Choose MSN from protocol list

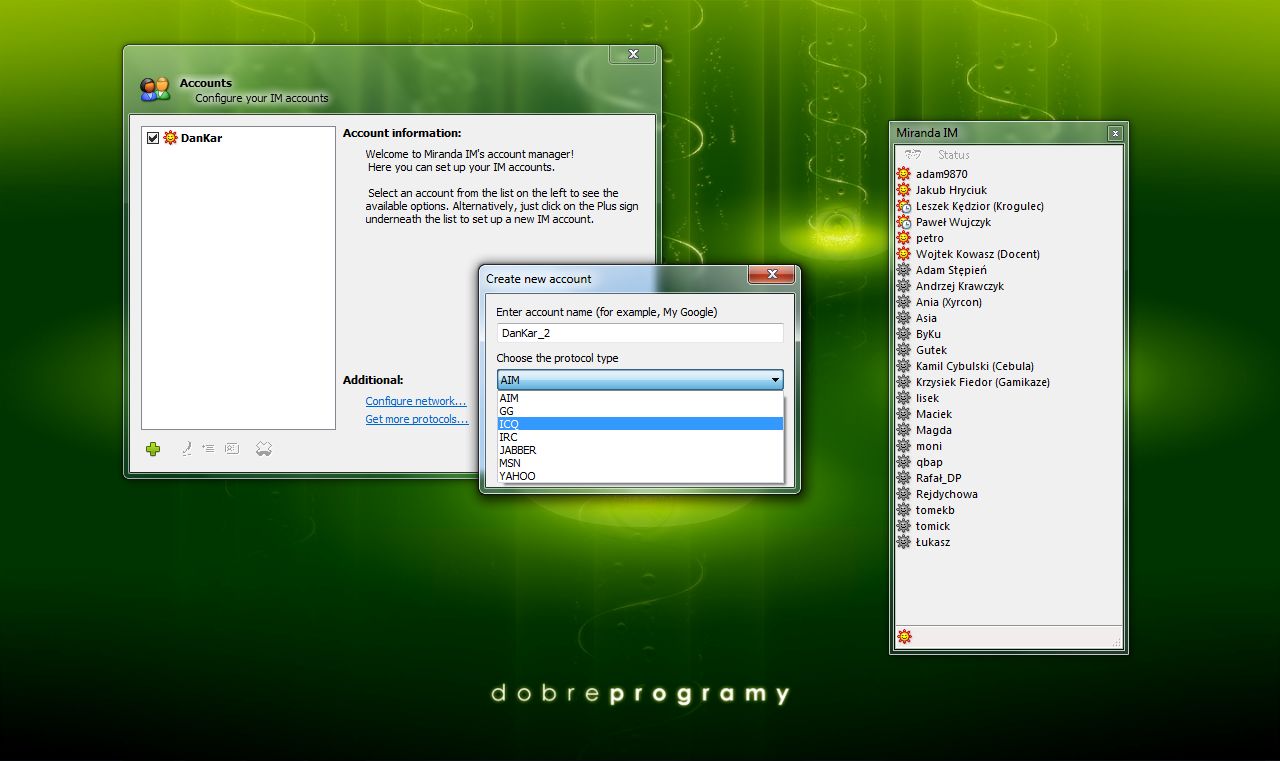pyautogui.click(x=640, y=463)
